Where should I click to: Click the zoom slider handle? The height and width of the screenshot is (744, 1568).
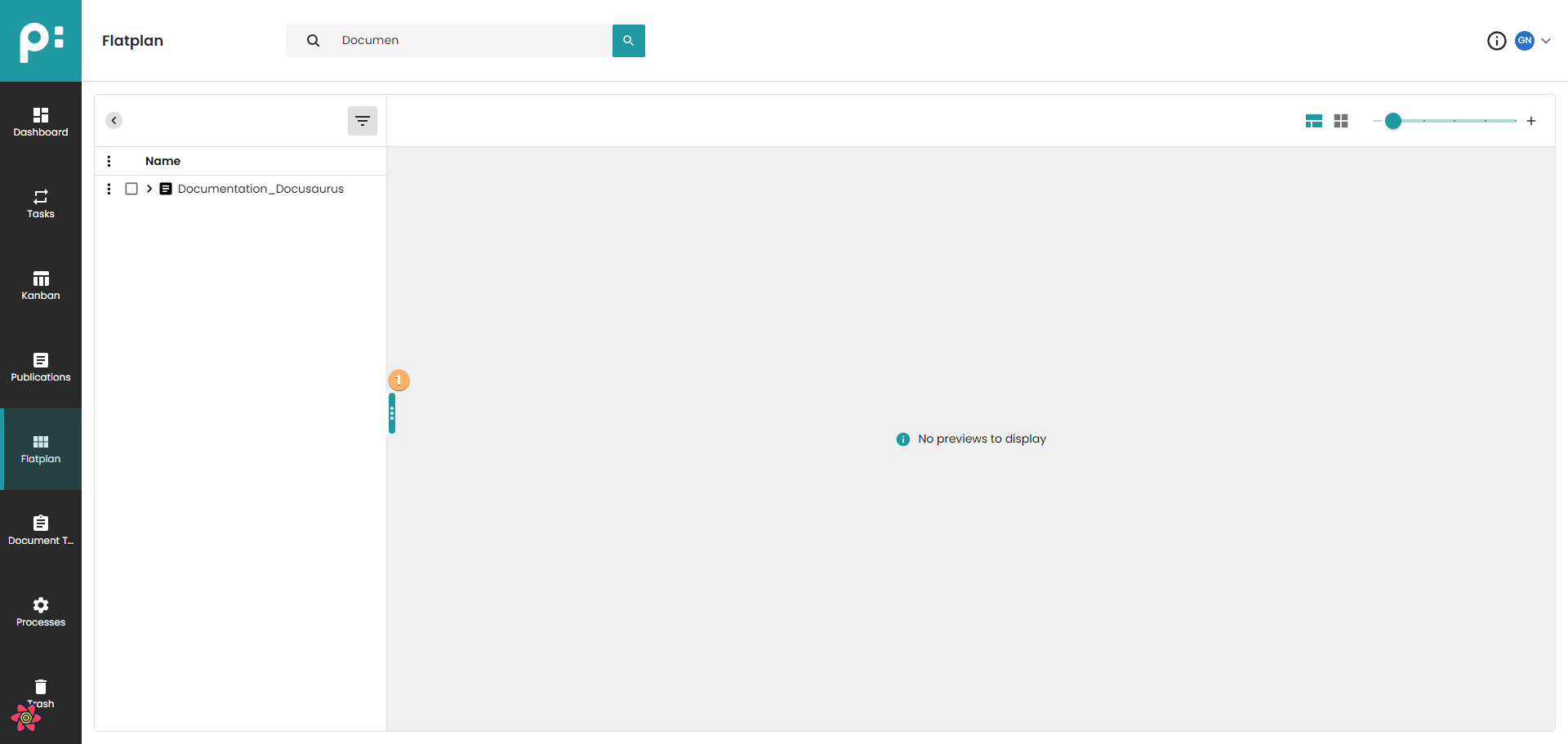(x=1393, y=121)
